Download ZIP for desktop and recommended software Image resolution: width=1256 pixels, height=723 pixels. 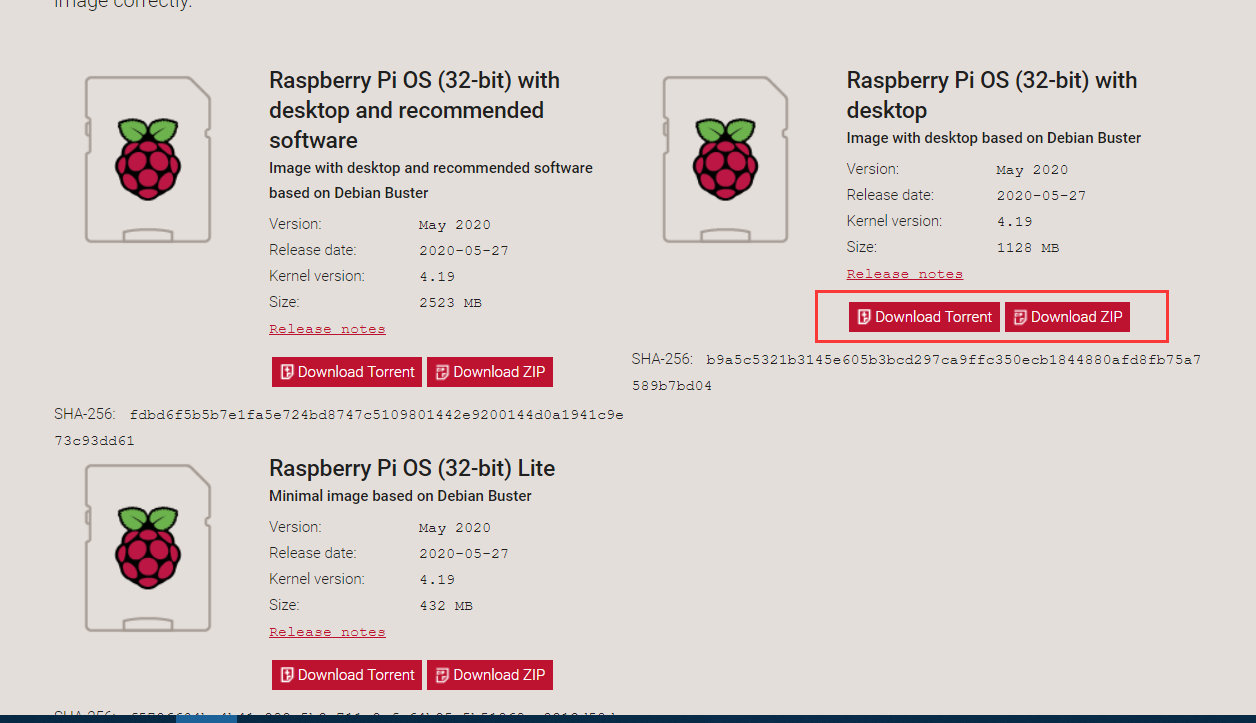click(490, 372)
